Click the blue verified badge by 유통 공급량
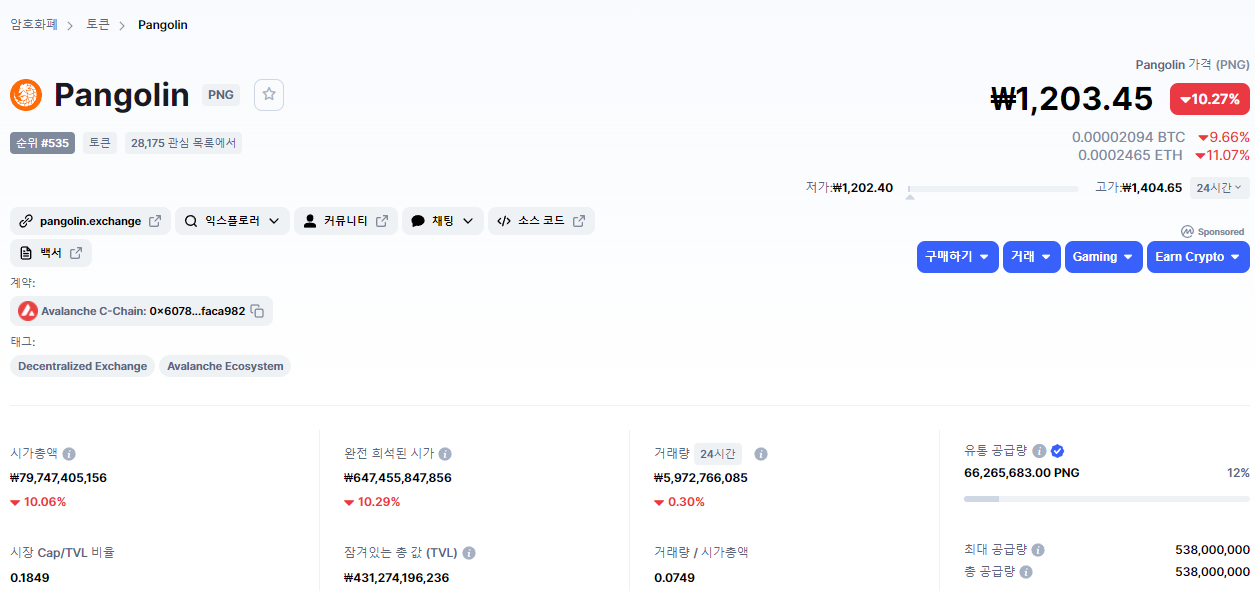Image resolution: width=1255 pixels, height=604 pixels. click(x=1057, y=451)
